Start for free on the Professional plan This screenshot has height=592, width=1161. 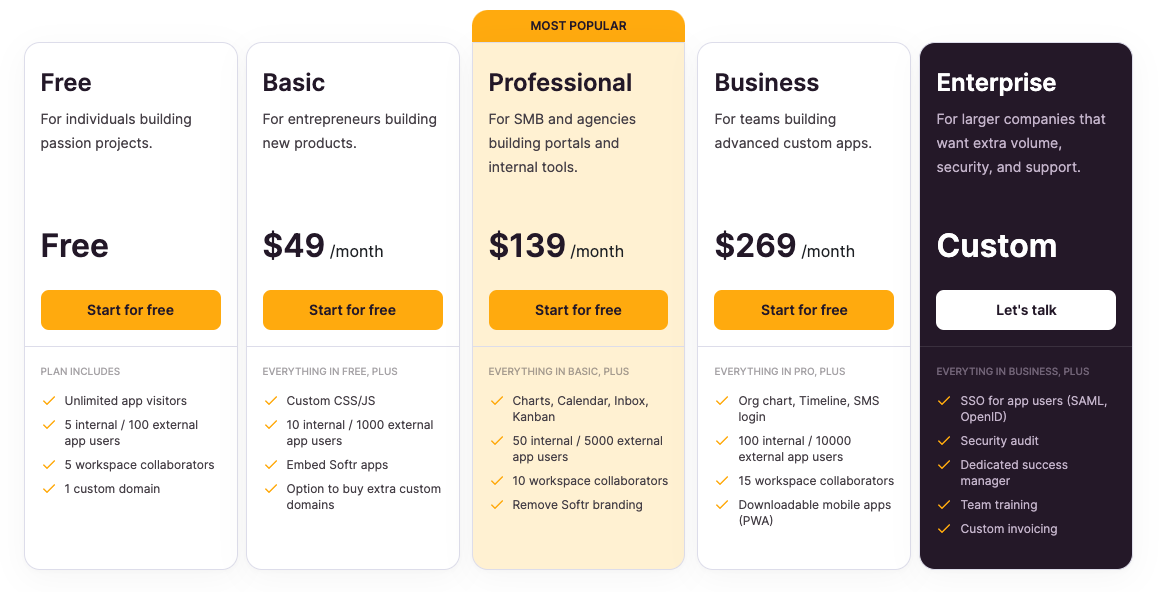[578, 310]
